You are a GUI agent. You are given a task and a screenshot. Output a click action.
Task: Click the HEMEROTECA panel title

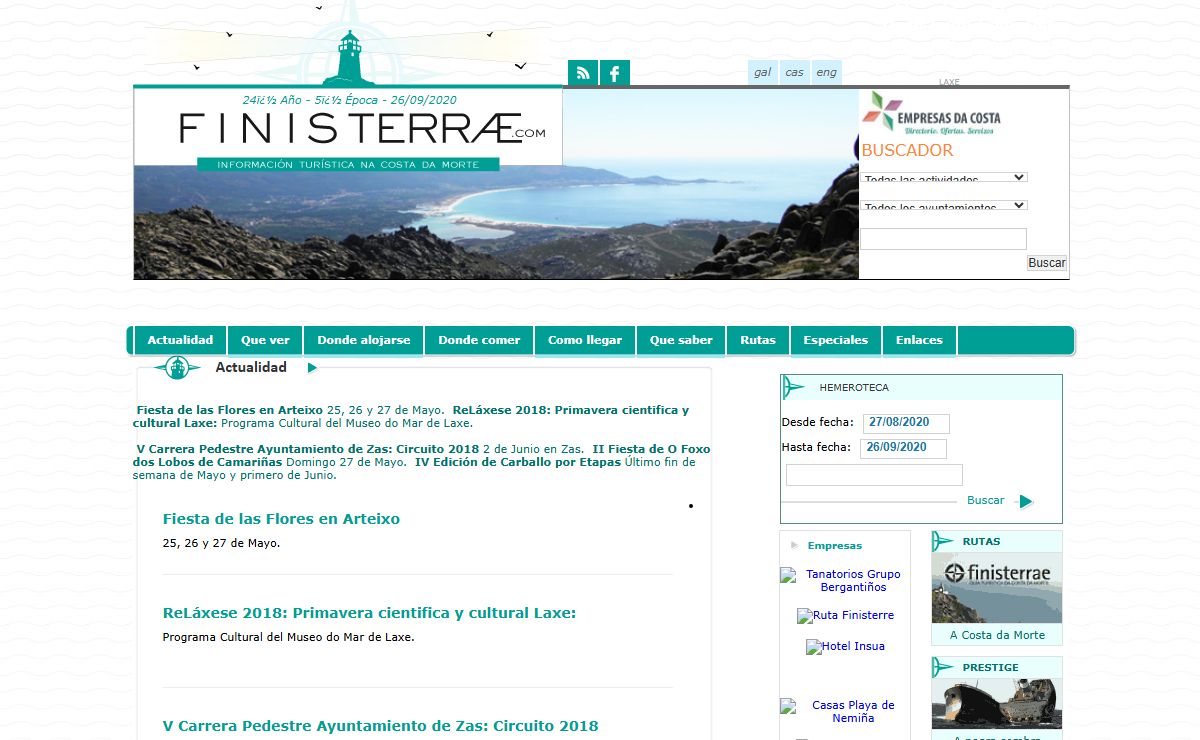[x=854, y=388]
